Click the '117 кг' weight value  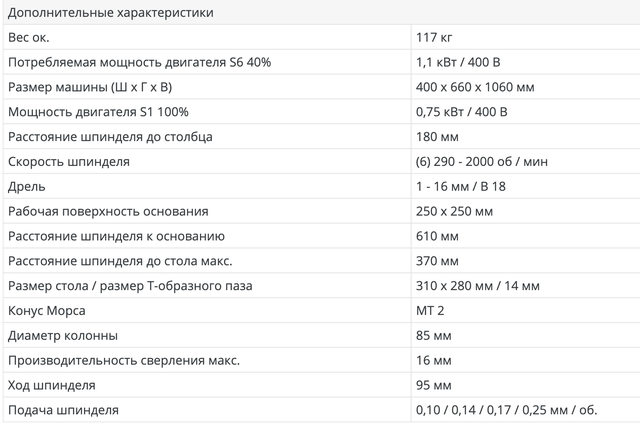click(x=436, y=37)
